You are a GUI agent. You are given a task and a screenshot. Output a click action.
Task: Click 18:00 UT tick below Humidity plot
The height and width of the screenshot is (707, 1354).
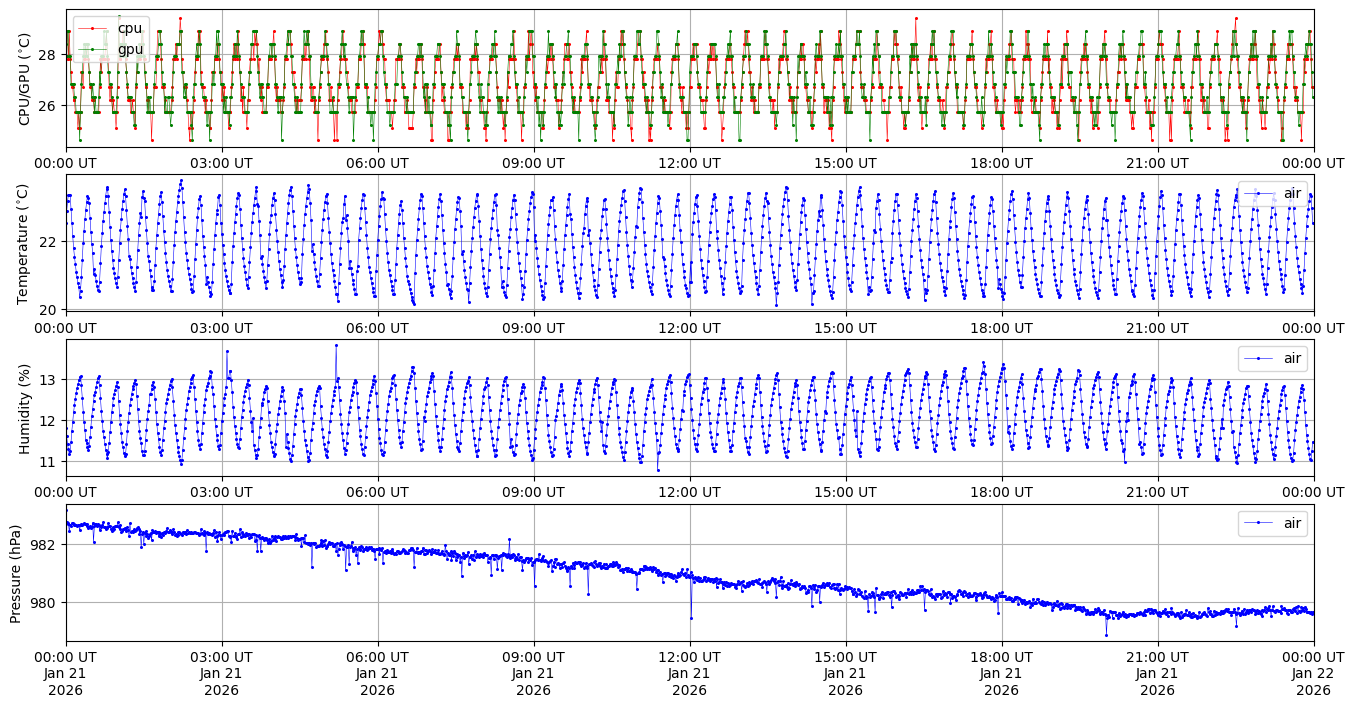[1001, 493]
